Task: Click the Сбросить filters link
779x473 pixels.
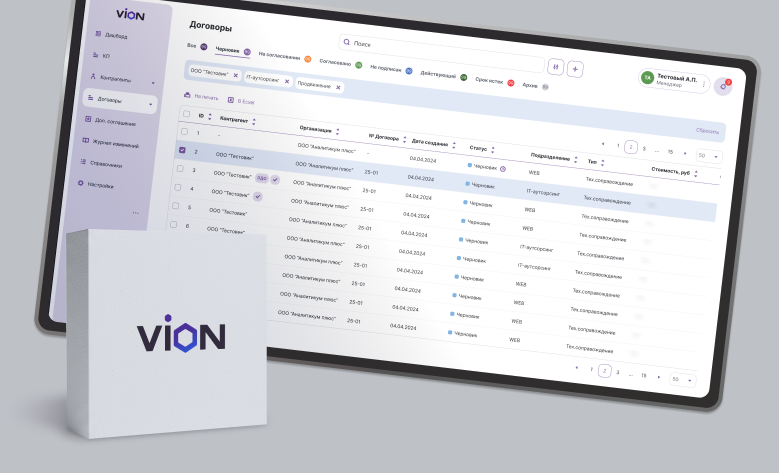Action: 707,131
